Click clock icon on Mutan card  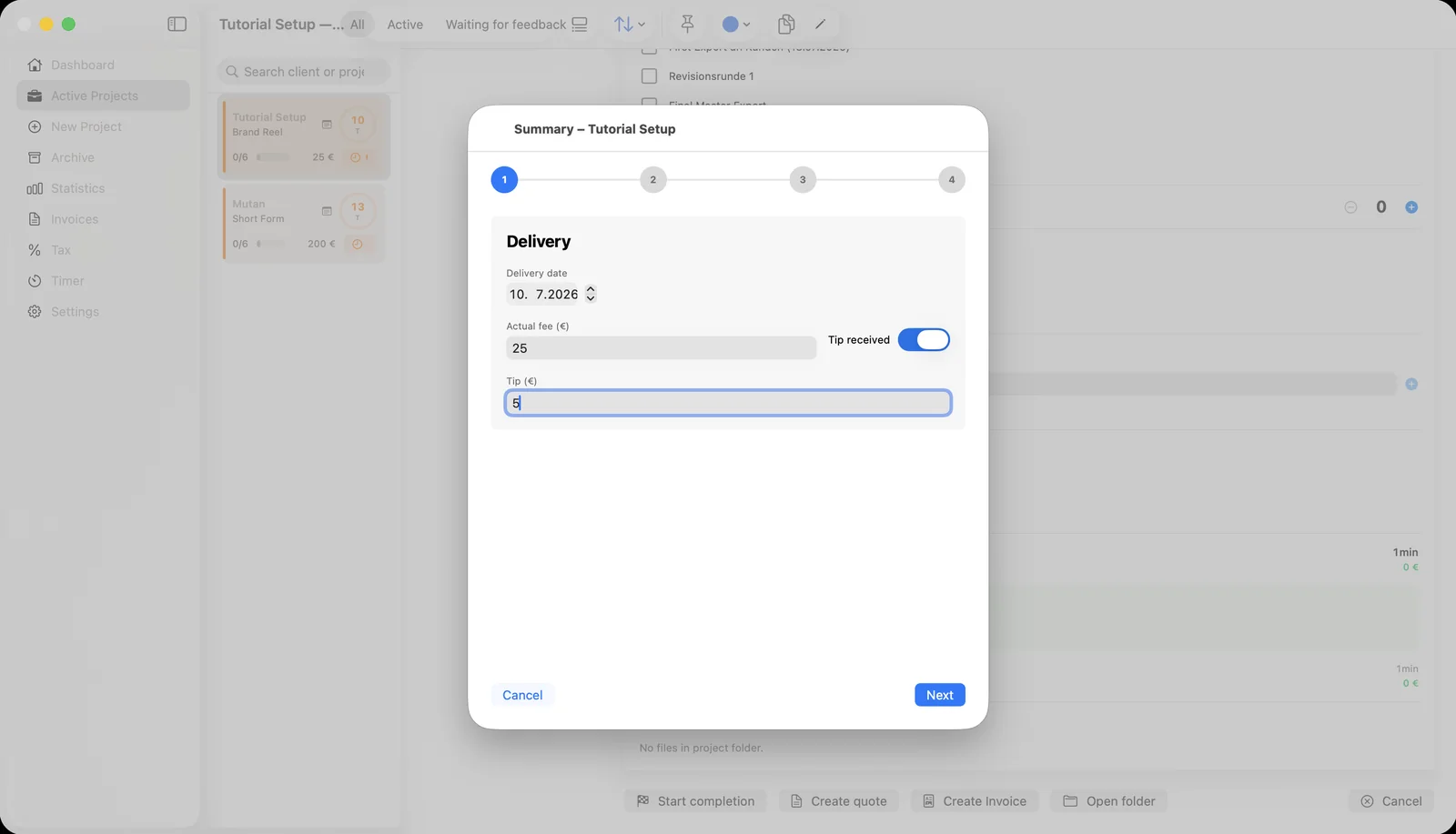(358, 244)
